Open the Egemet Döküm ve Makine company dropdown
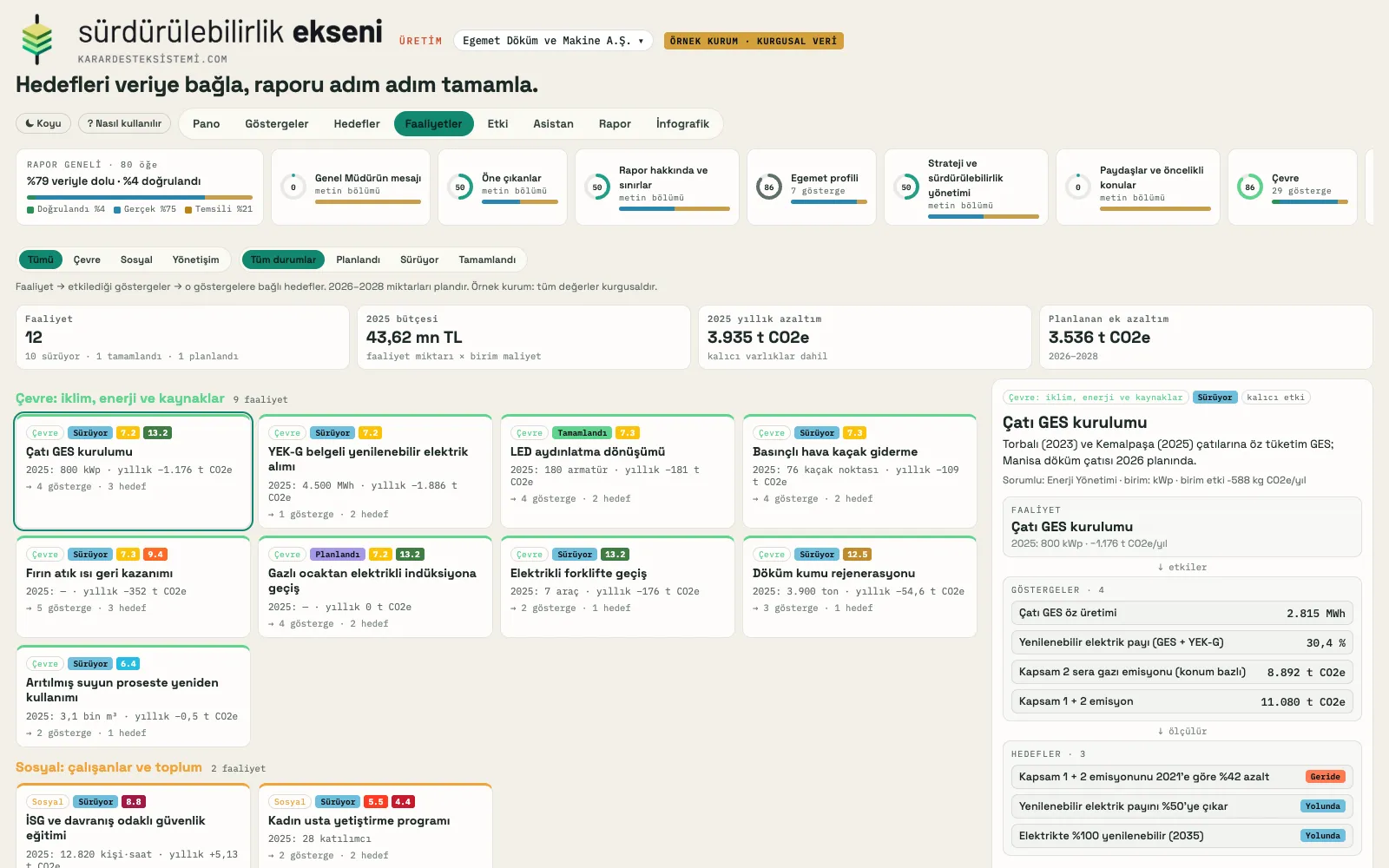 click(553, 41)
